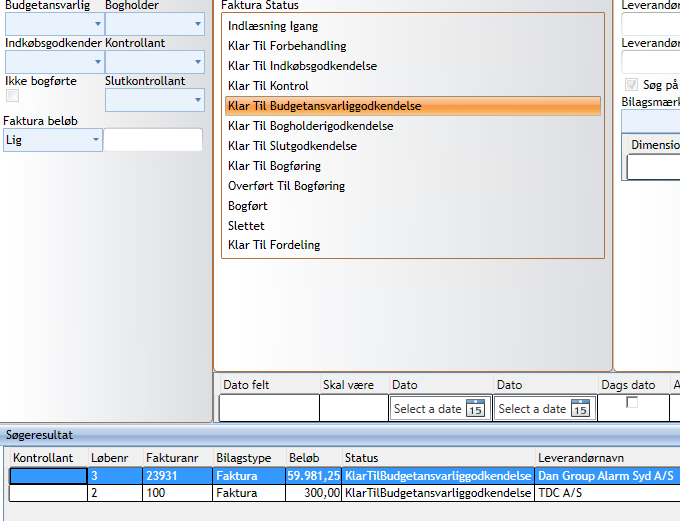Sort results by Fakturanr column header
680x521 pixels.
pyautogui.click(x=178, y=458)
